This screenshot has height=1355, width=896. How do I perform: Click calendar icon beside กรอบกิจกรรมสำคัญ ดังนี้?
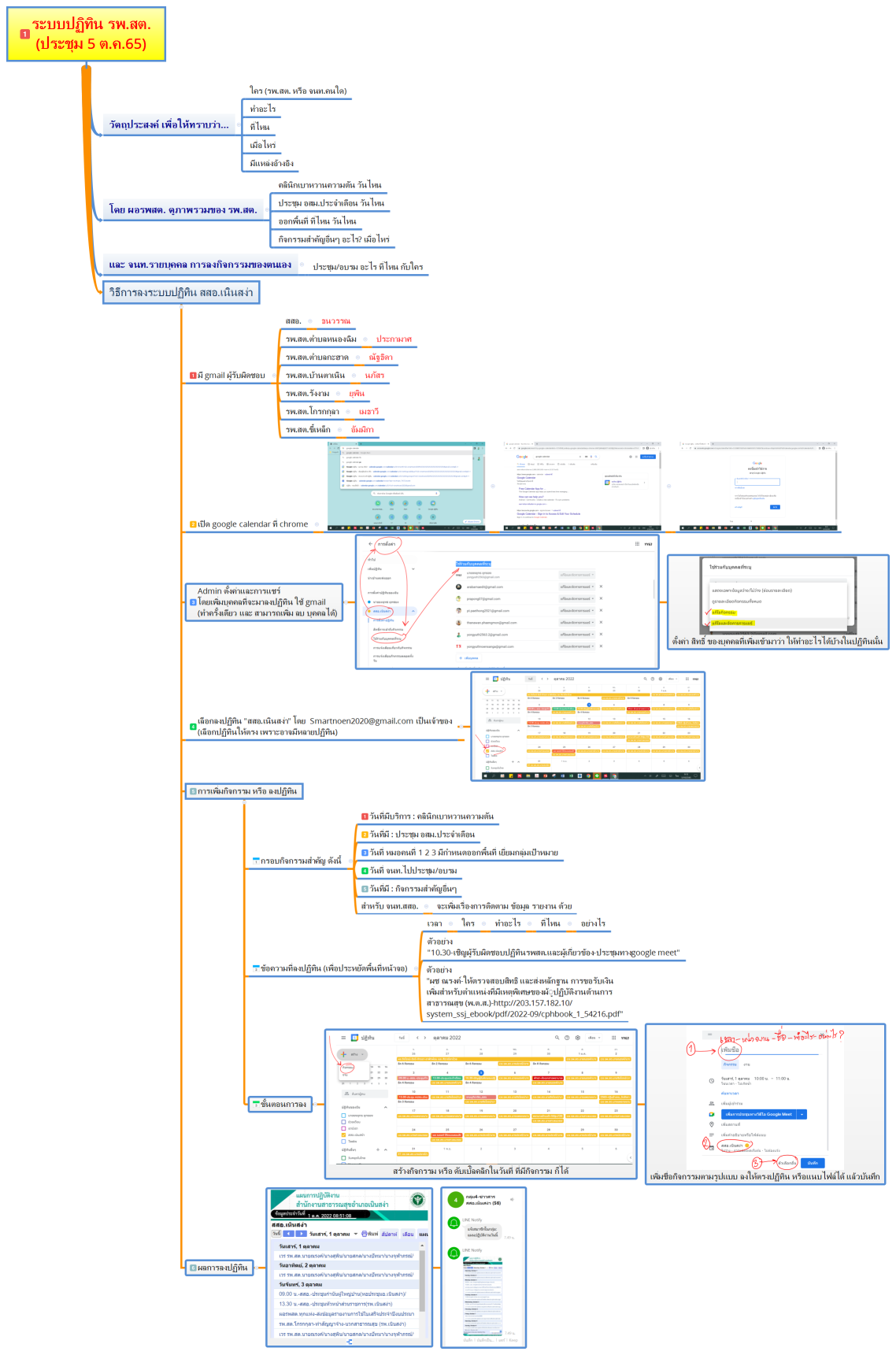tap(256, 861)
